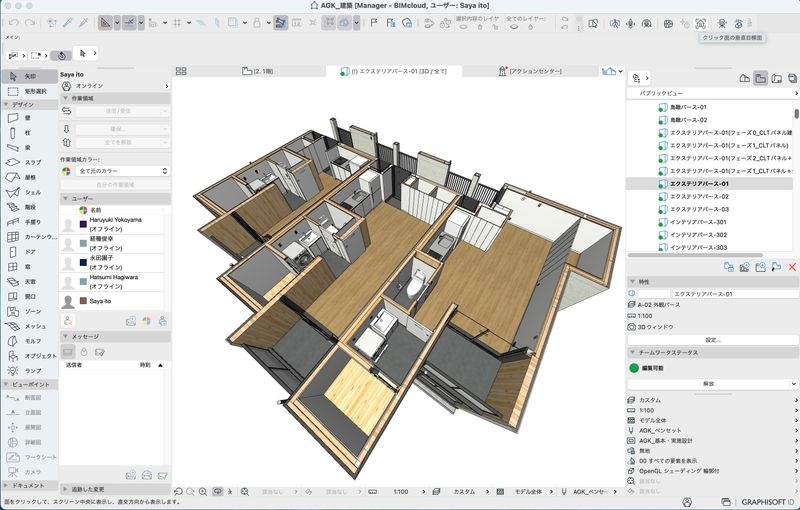Switch to the エクステリアパース-01 3D tab
Screen dimensions: 800x510
coord(394,71)
